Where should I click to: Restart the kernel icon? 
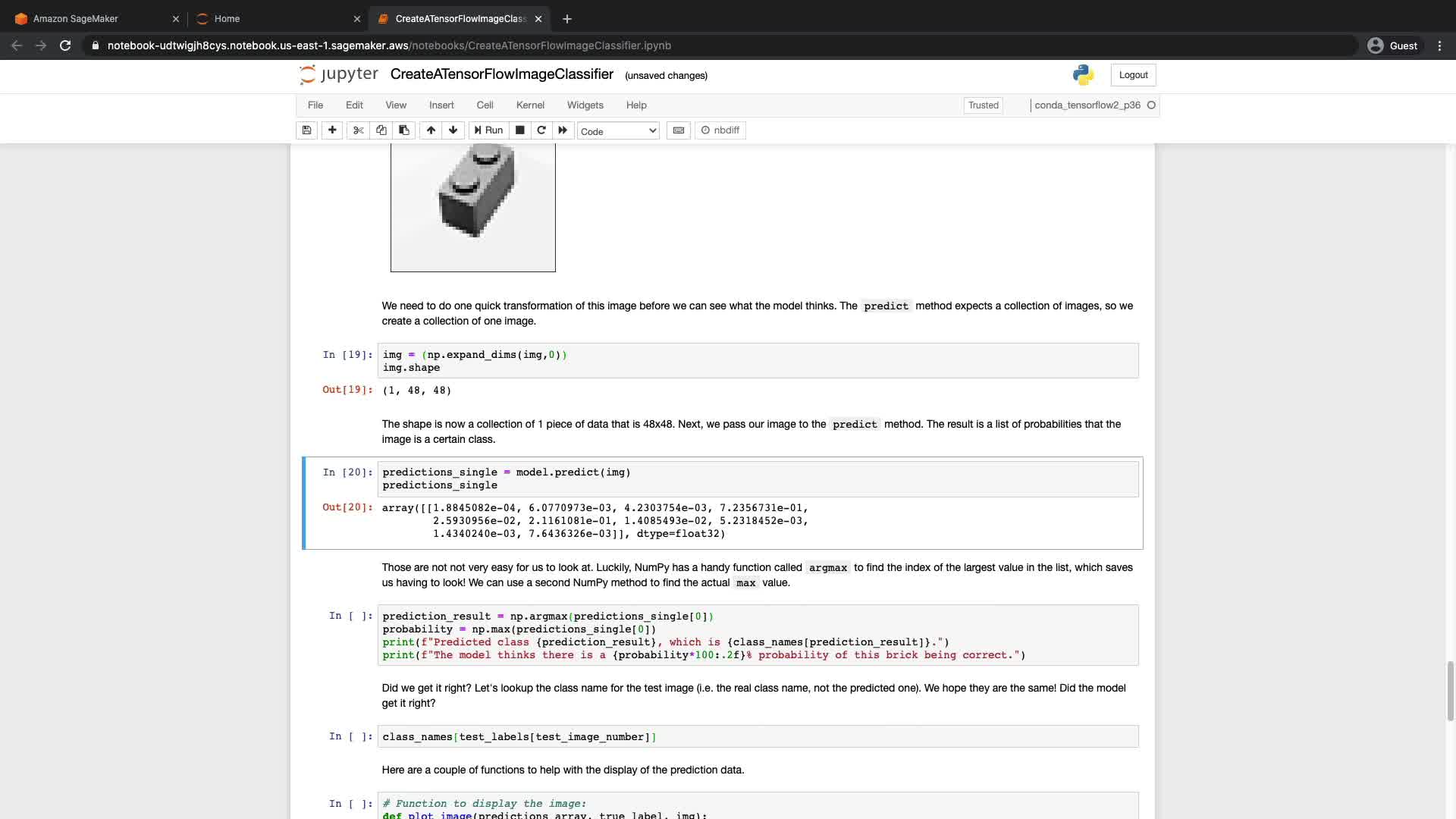[541, 130]
